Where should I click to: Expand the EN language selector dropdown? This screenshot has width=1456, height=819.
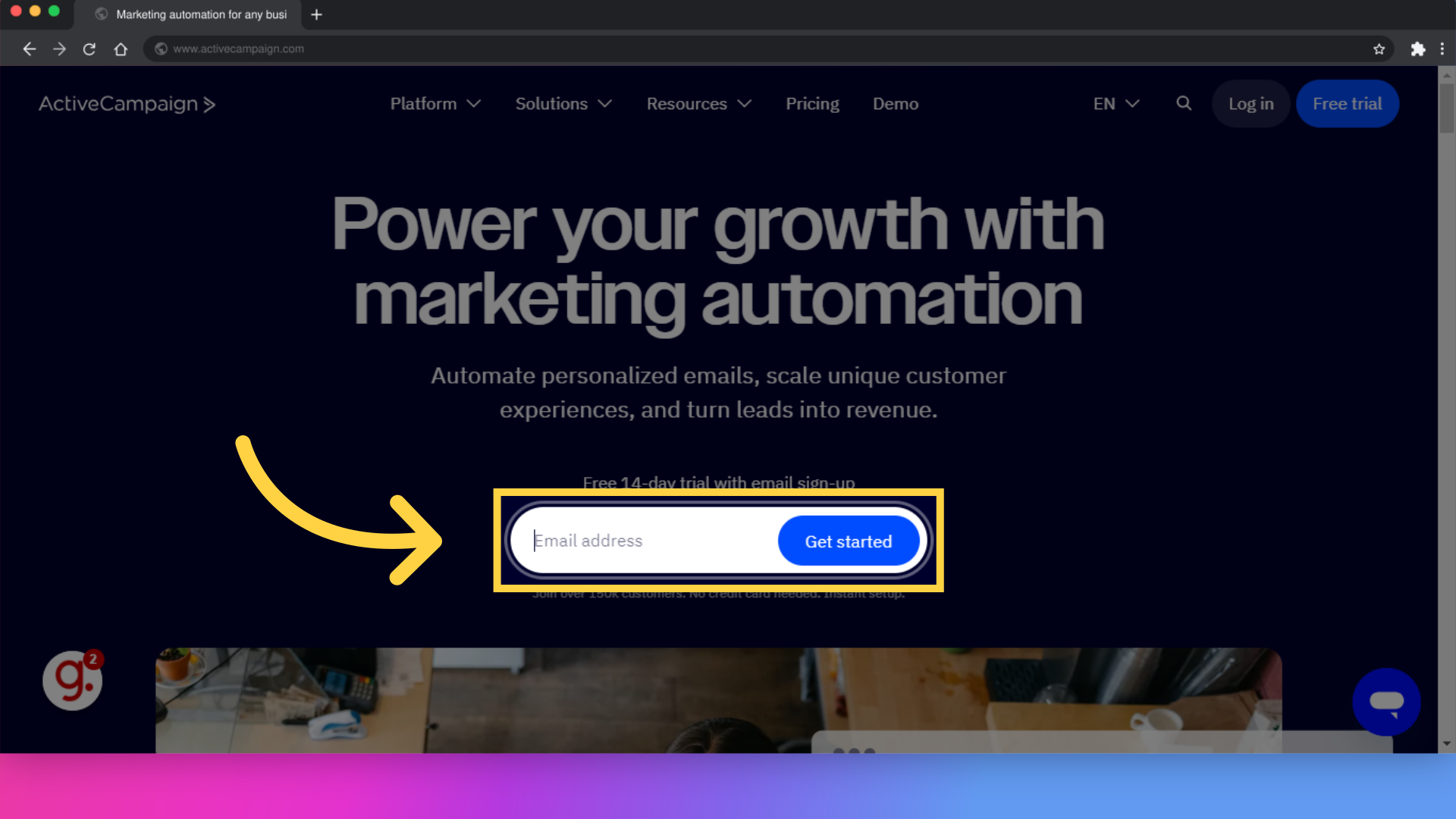[1114, 104]
